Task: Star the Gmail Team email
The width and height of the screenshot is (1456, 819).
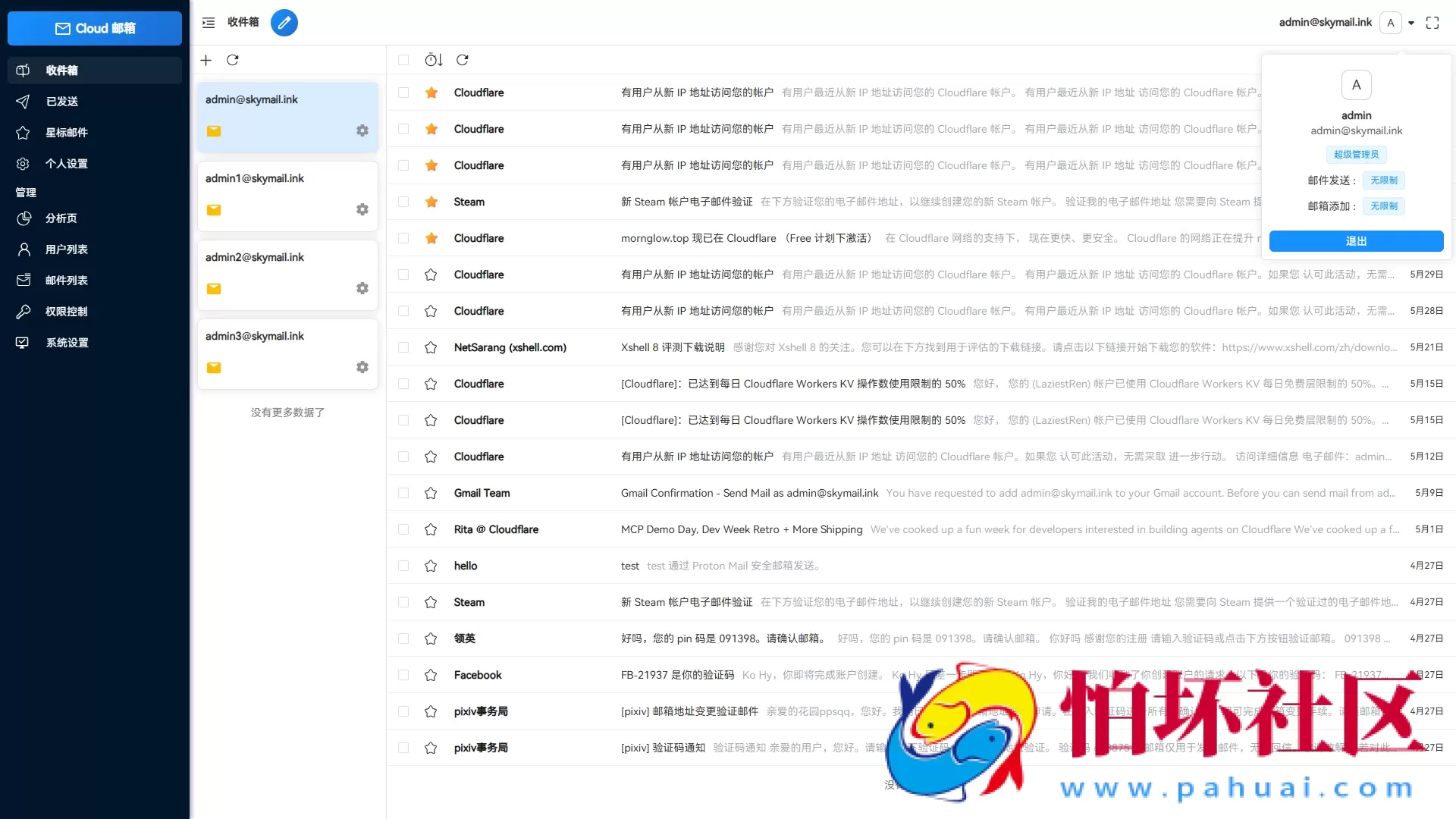Action: [431, 493]
